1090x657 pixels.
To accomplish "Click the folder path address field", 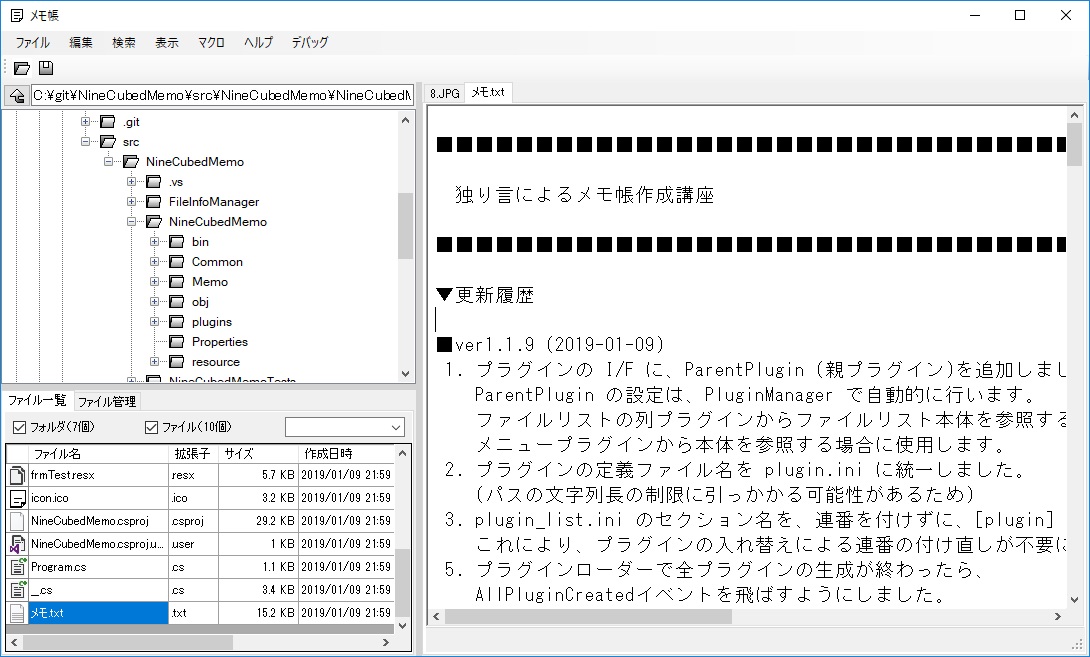I will click(221, 96).
